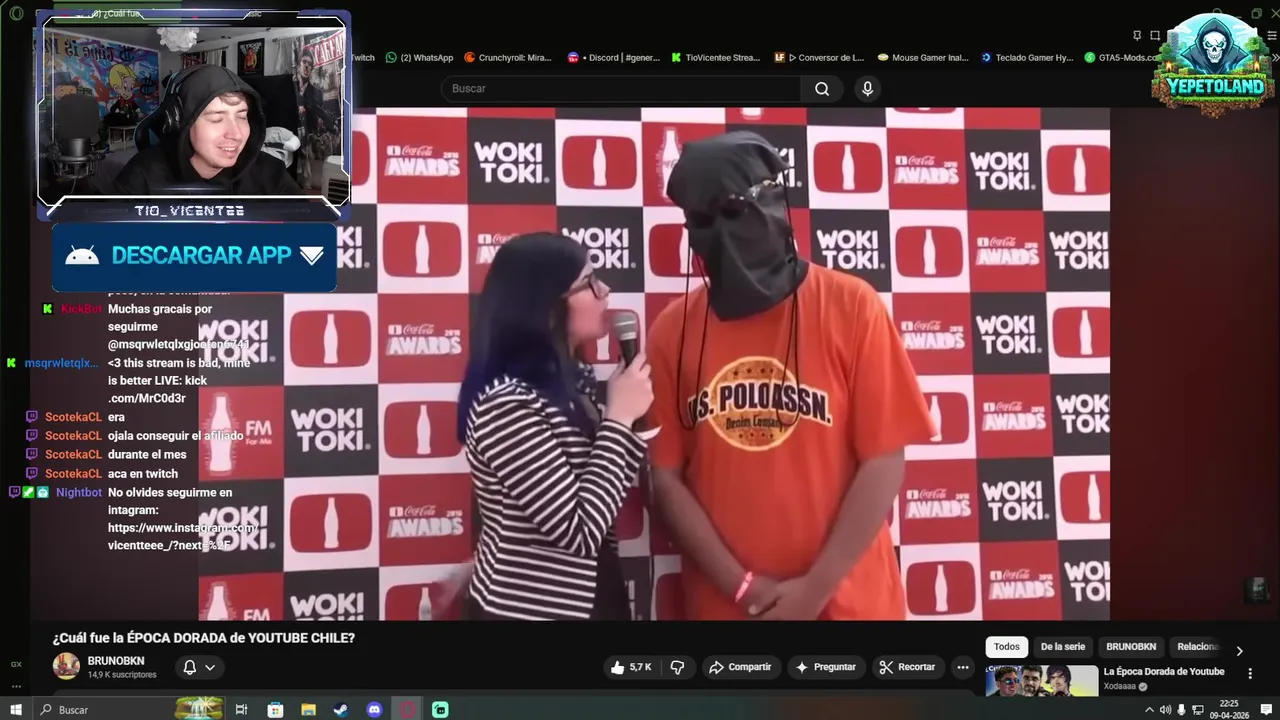The width and height of the screenshot is (1280, 720).
Task: Select the Relacionados filter chip
Action: click(x=1198, y=647)
